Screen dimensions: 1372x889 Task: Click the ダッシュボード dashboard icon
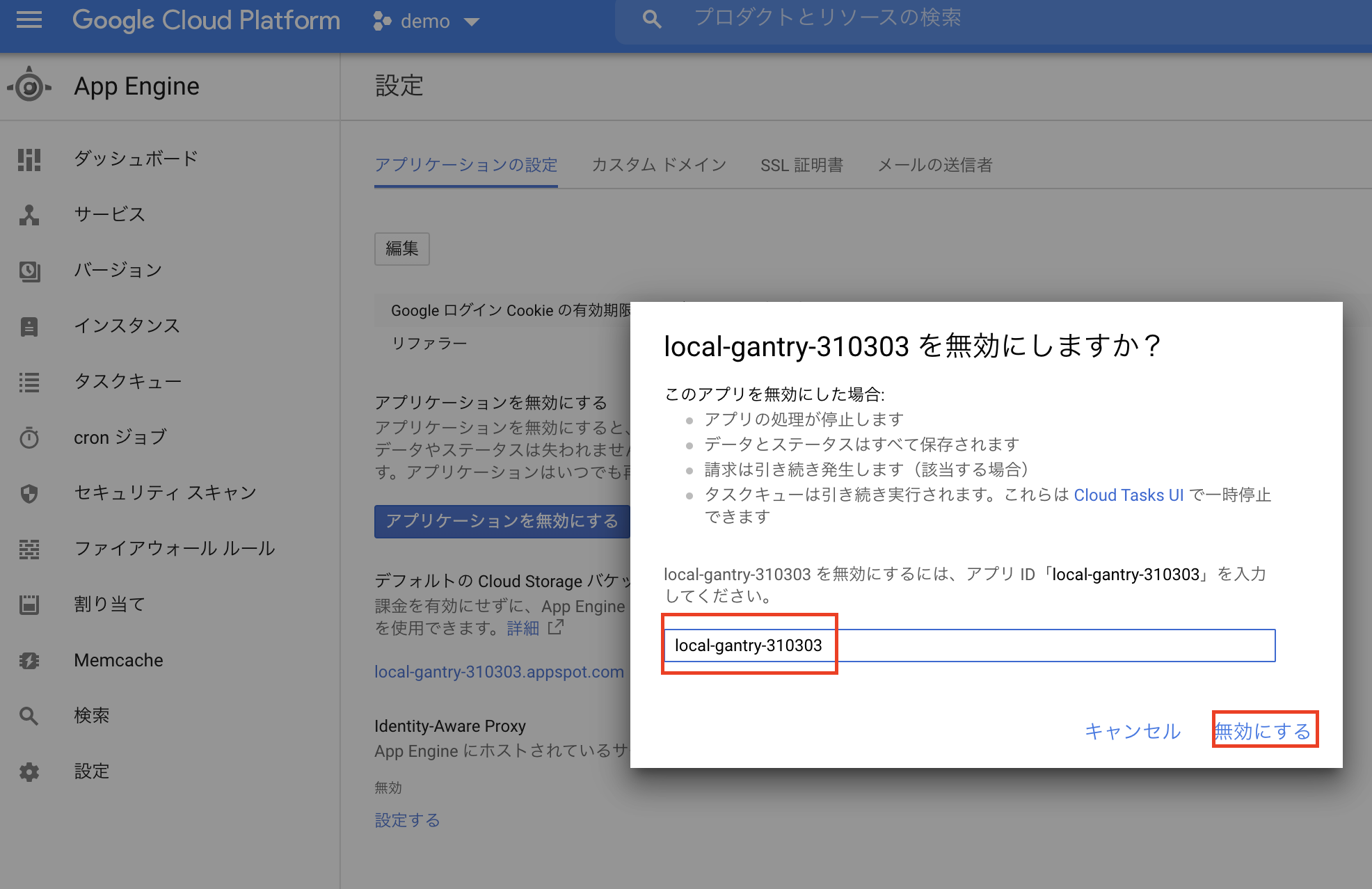pyautogui.click(x=29, y=159)
